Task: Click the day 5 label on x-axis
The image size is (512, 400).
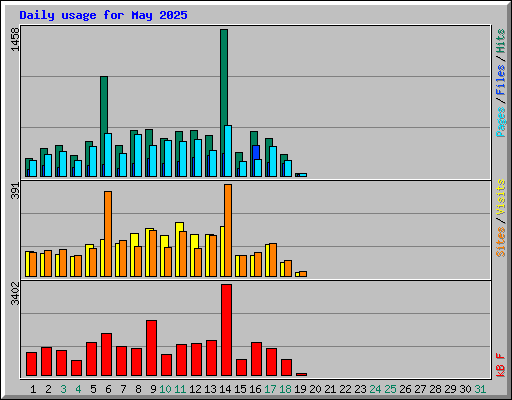Action: tap(93, 389)
